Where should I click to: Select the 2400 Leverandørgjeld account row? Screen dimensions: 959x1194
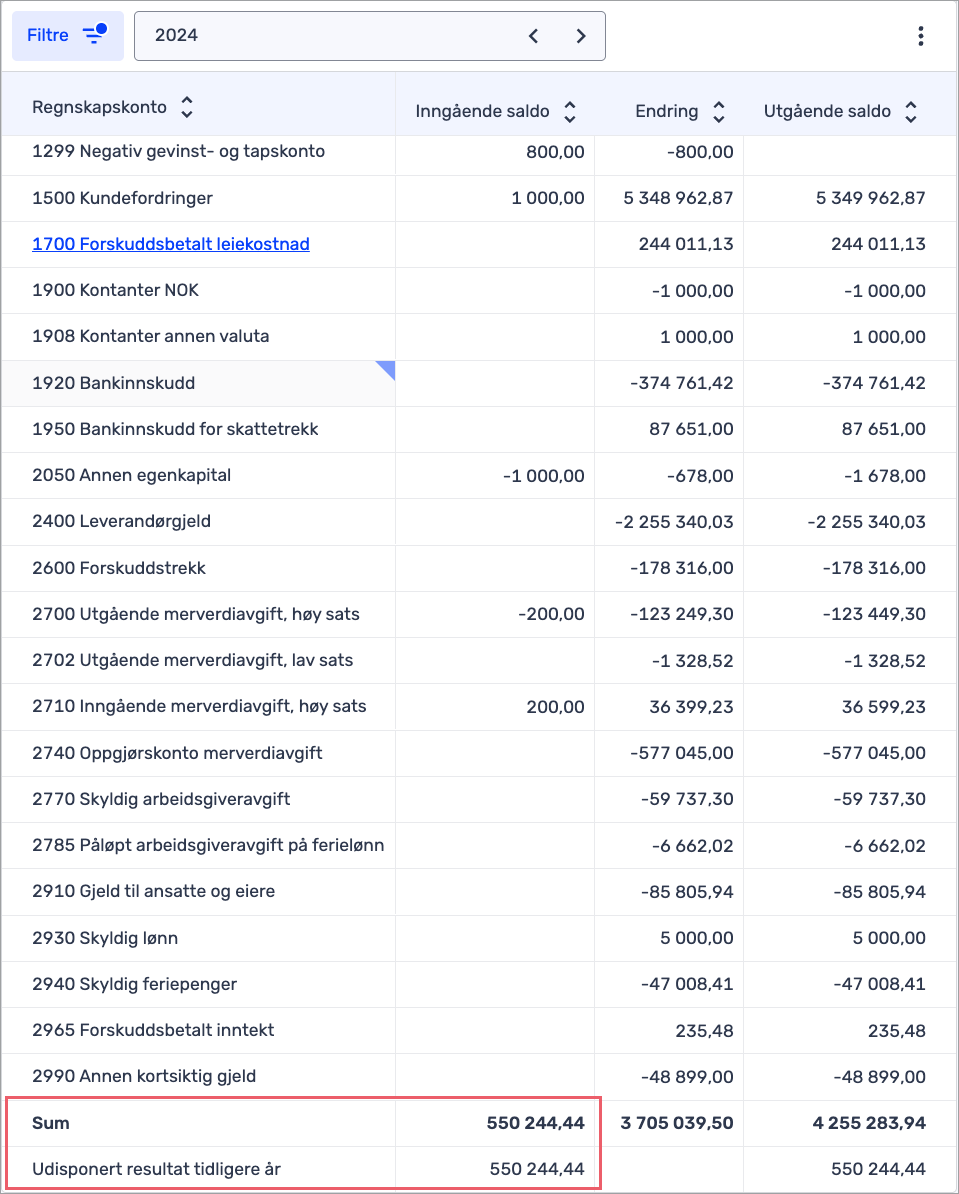(x=121, y=521)
